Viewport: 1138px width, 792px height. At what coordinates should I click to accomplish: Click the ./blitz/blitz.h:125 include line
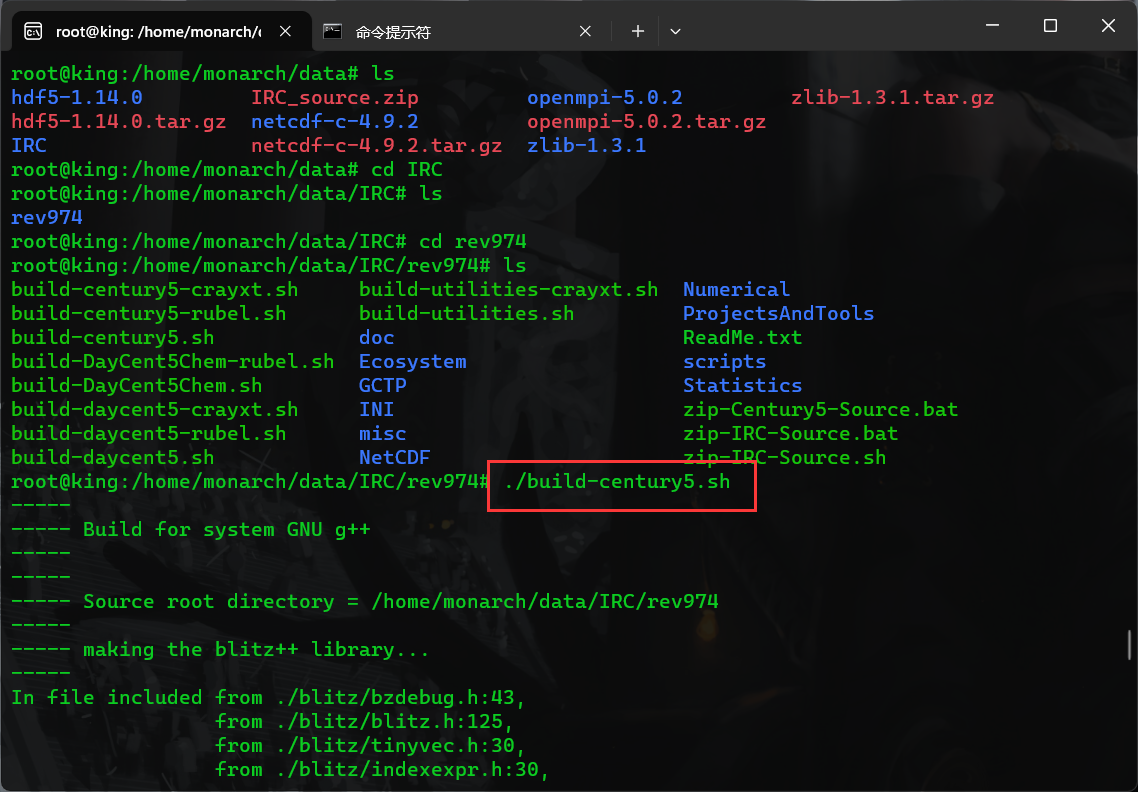coord(394,721)
